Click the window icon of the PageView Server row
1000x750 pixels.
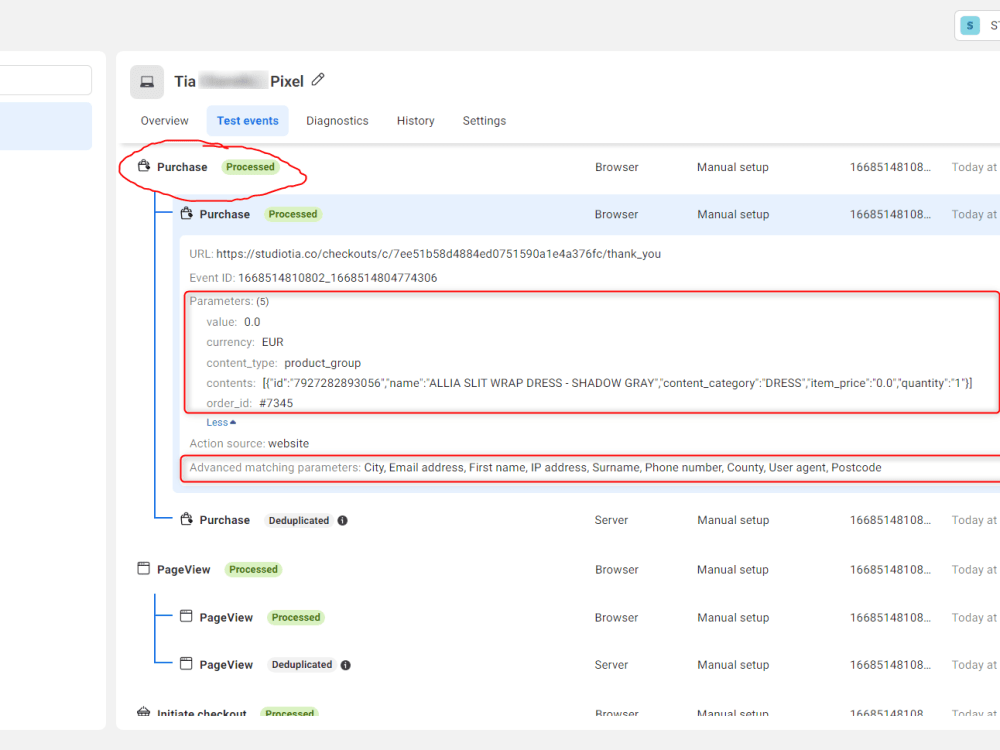point(186,664)
